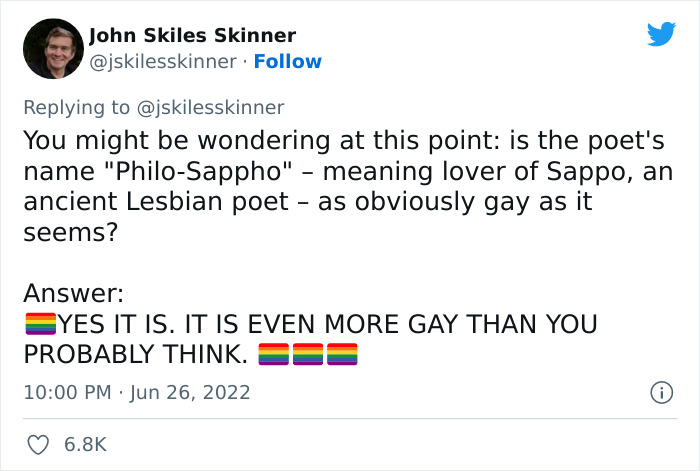Click middle rainbow flag after THINK
The height and width of the screenshot is (471, 700).
309,354
